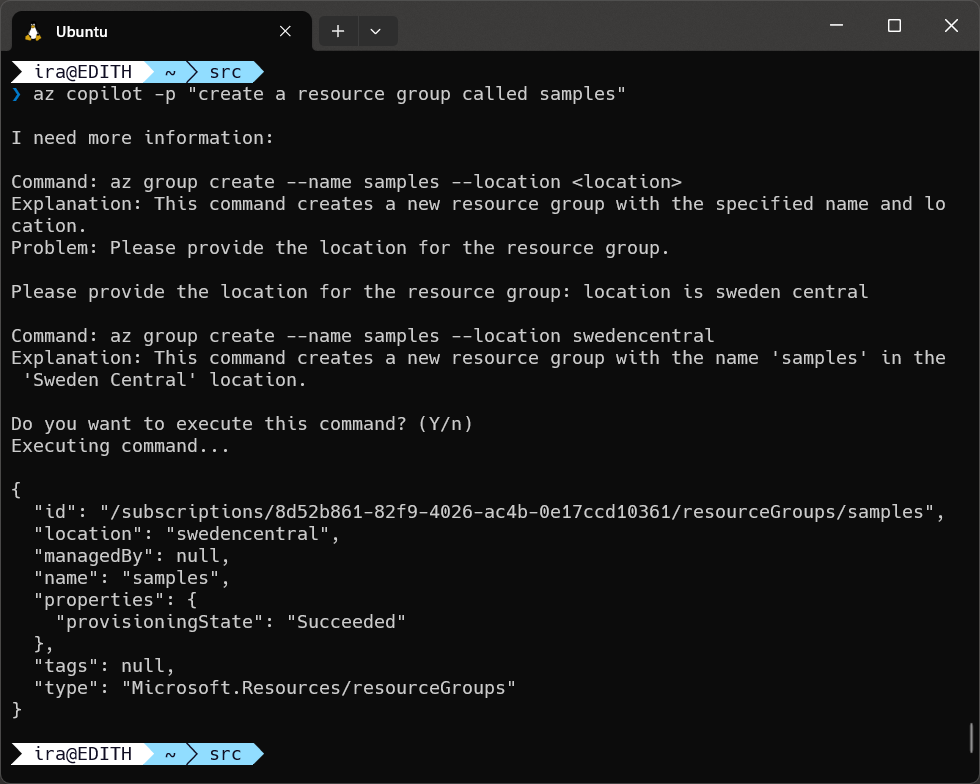Open a new terminal tab with plus button
This screenshot has width=980, height=784.
click(x=338, y=31)
